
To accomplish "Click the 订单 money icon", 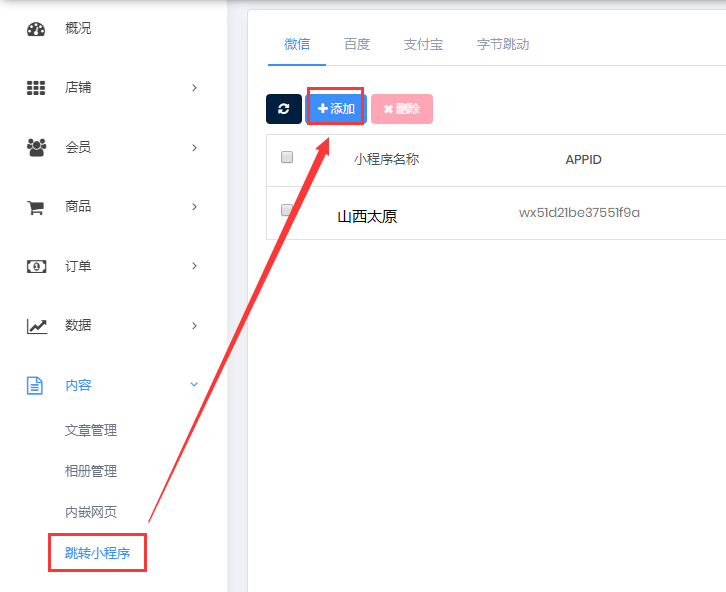I will [x=36, y=266].
